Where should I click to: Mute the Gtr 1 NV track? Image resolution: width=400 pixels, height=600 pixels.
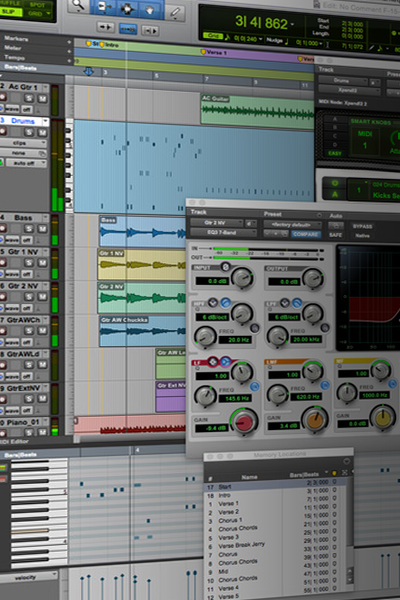point(42,263)
